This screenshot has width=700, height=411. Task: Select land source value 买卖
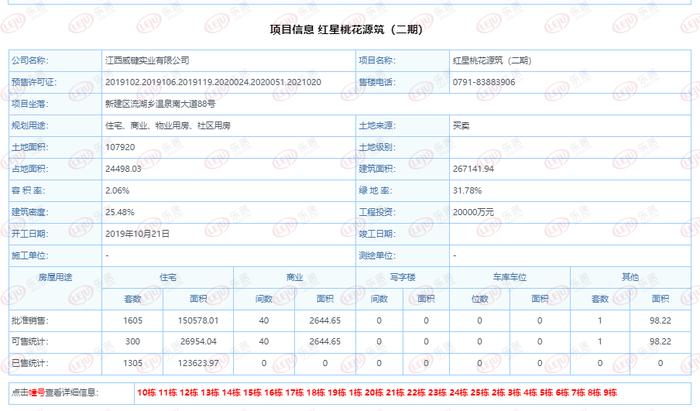tap(461, 125)
